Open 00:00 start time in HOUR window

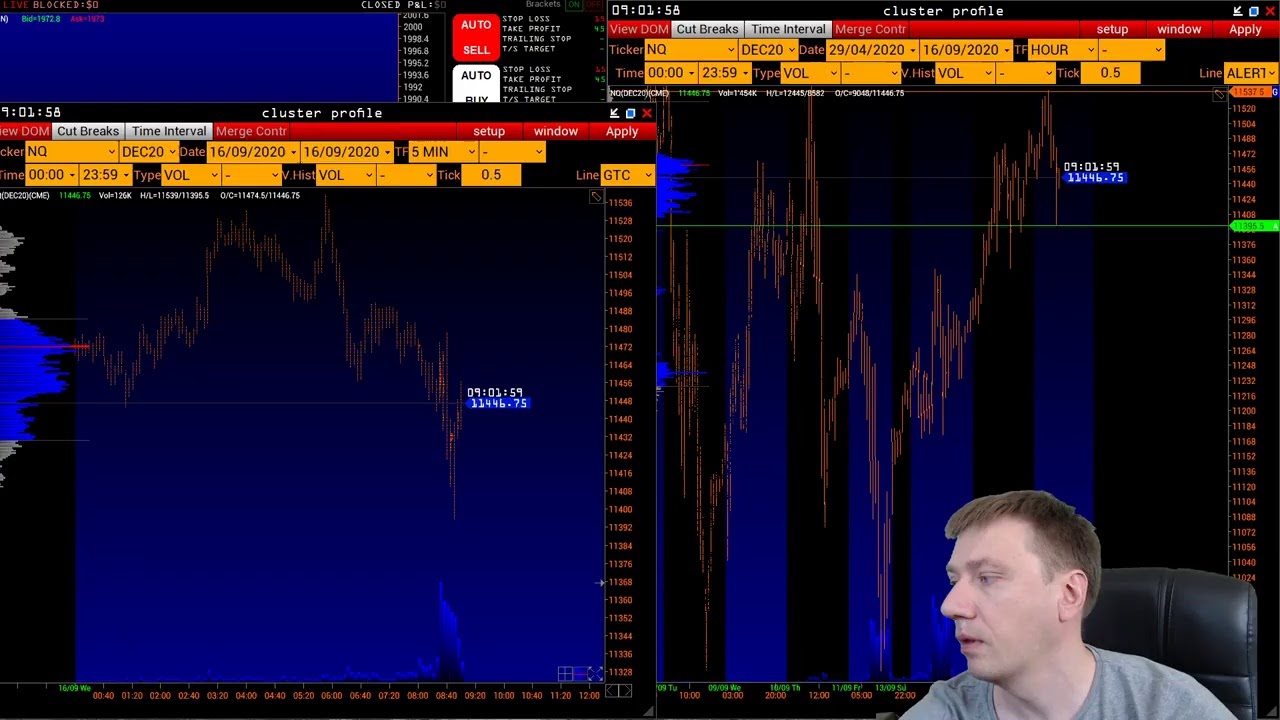point(671,73)
